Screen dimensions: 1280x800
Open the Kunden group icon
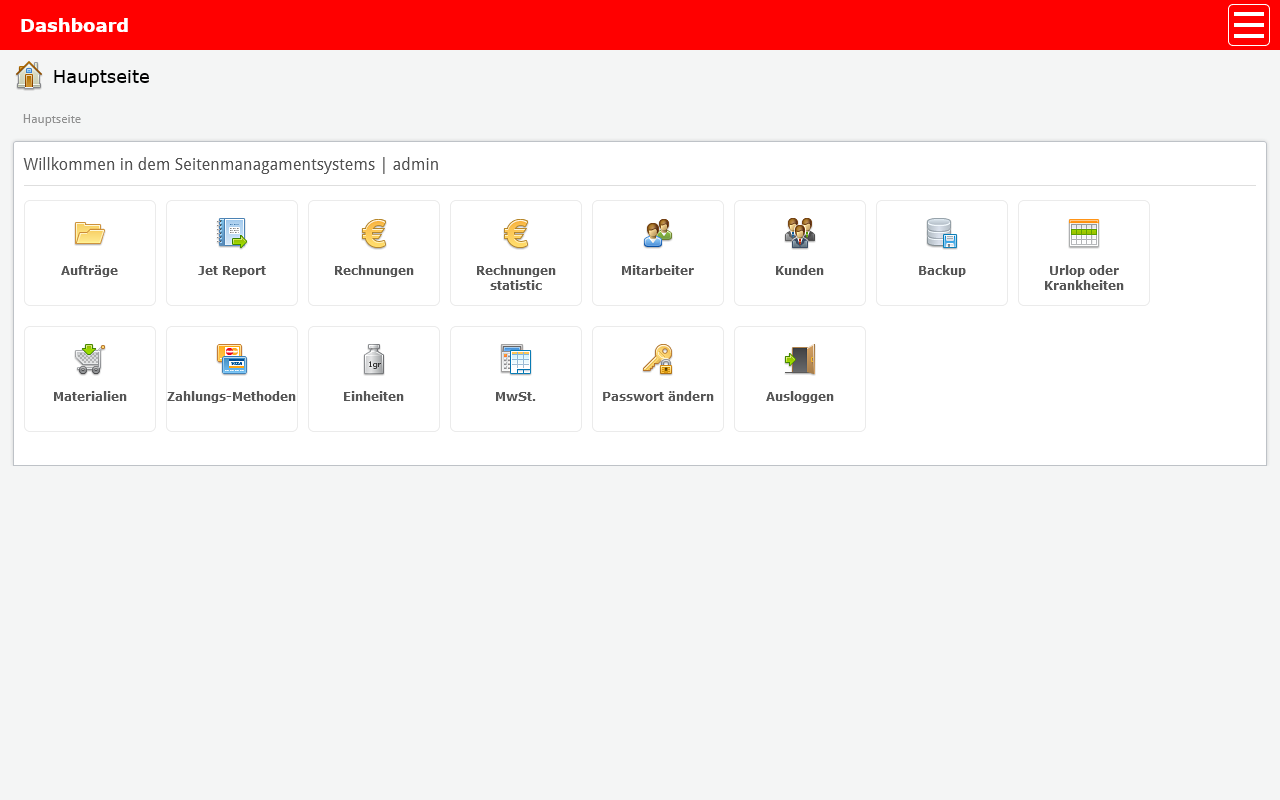(x=800, y=233)
